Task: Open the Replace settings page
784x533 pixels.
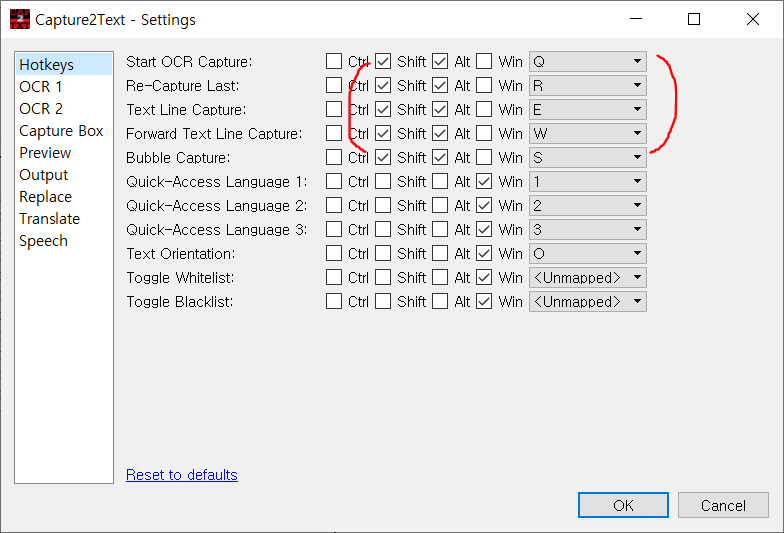Action: [64, 196]
